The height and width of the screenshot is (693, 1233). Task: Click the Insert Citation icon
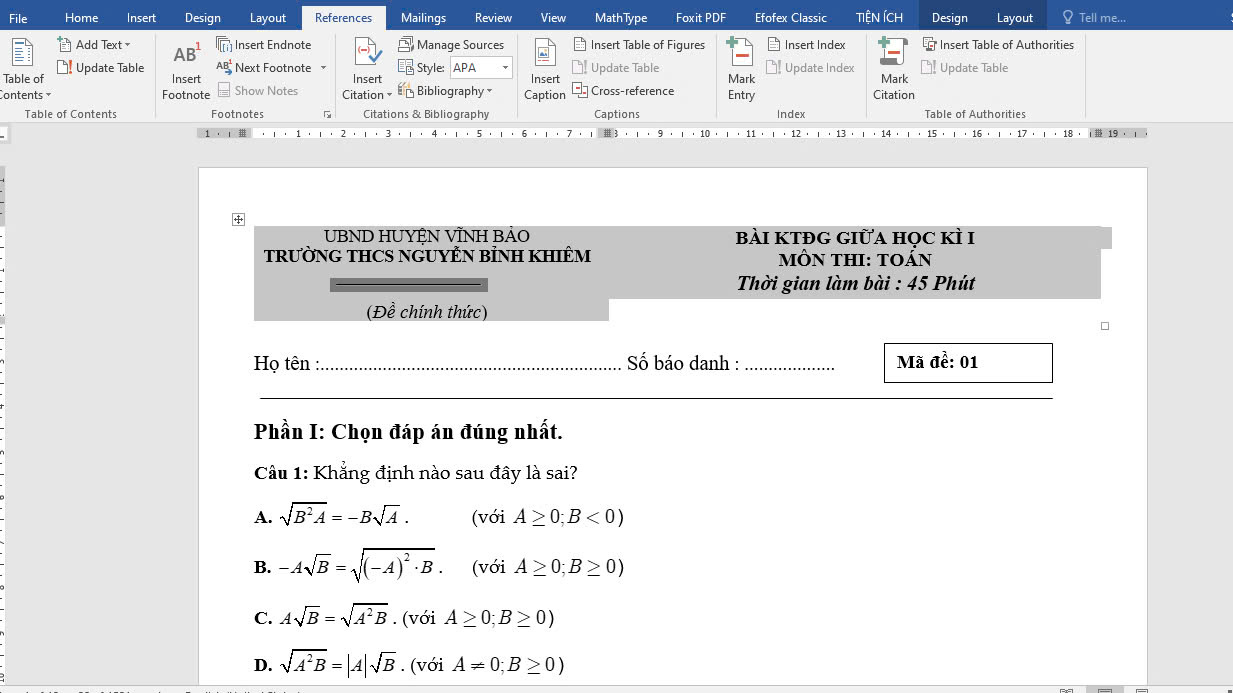(367, 55)
